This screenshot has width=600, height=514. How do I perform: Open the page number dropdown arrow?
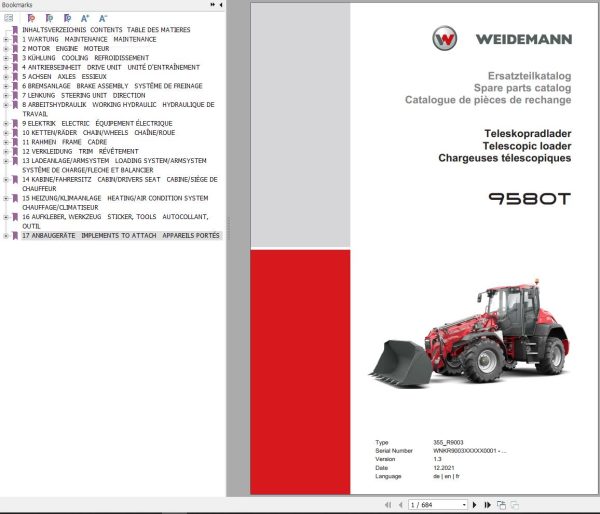464,505
